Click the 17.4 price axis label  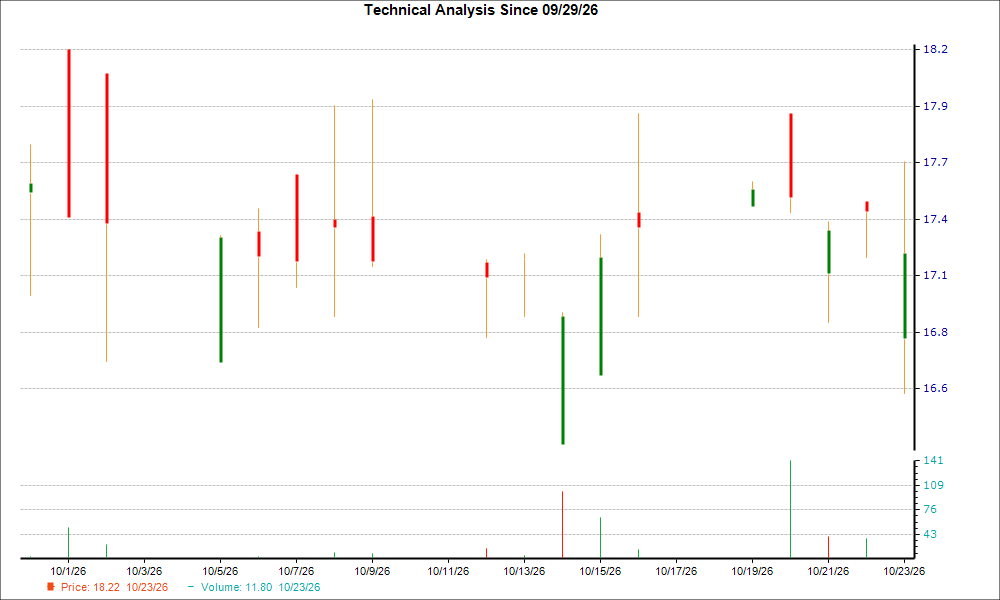point(935,219)
